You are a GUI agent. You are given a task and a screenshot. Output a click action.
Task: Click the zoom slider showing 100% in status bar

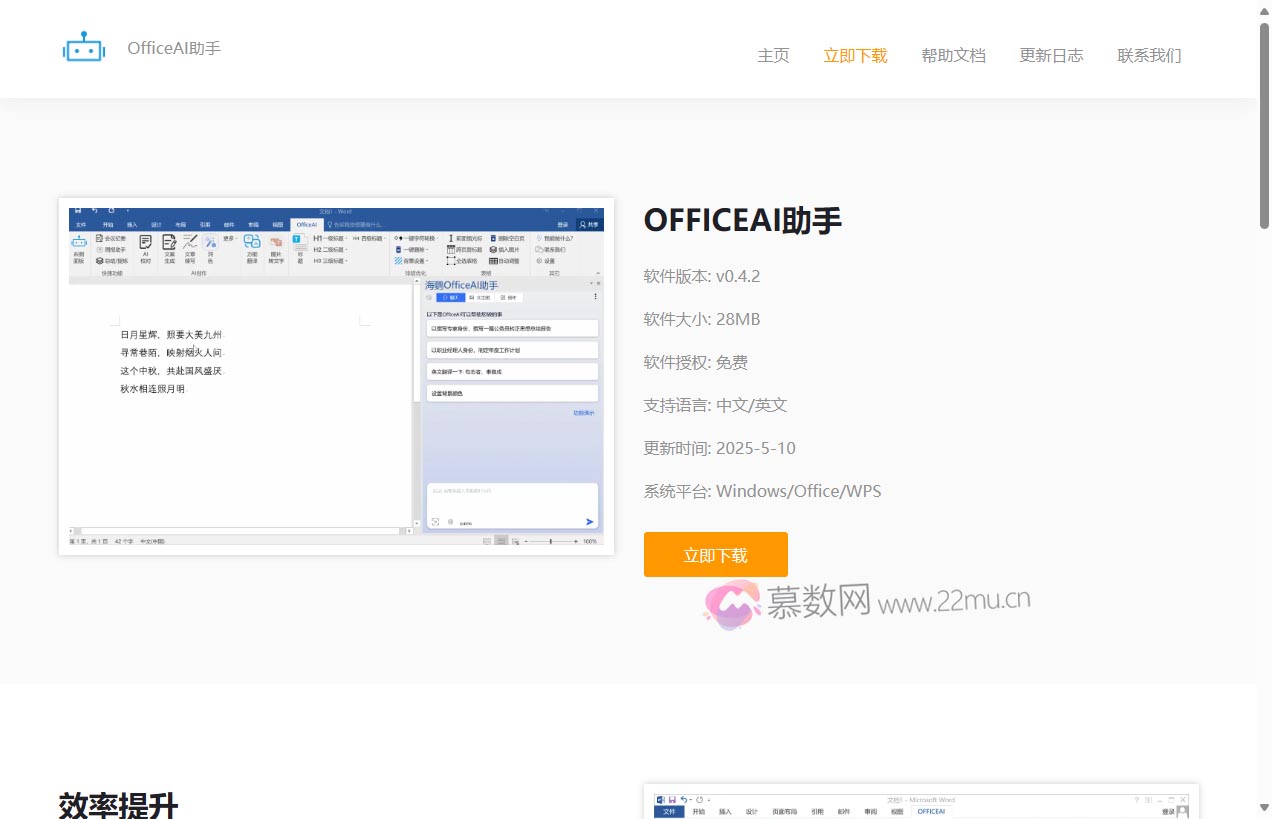[x=550, y=540]
